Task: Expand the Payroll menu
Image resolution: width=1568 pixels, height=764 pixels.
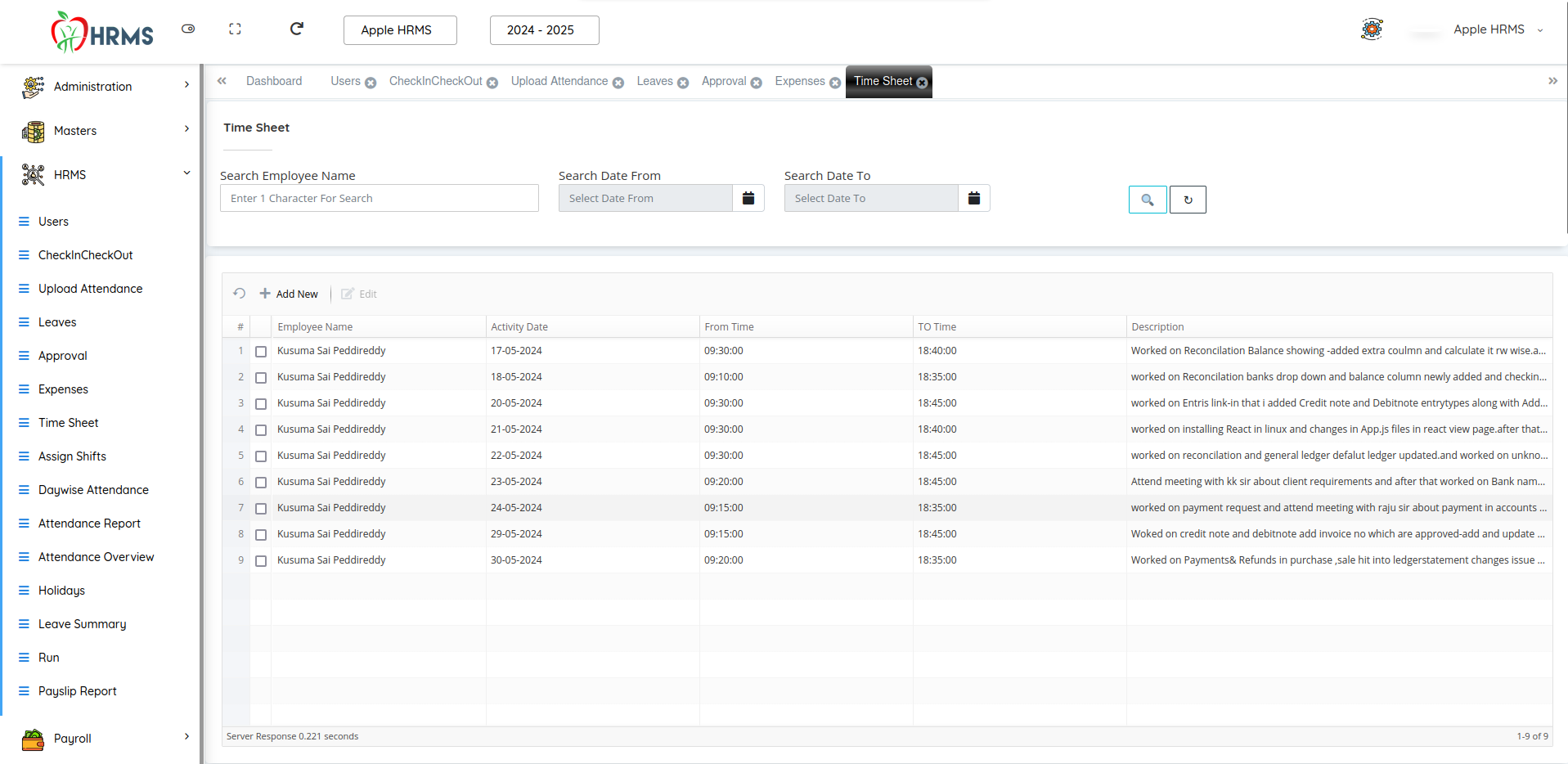Action: tap(105, 738)
